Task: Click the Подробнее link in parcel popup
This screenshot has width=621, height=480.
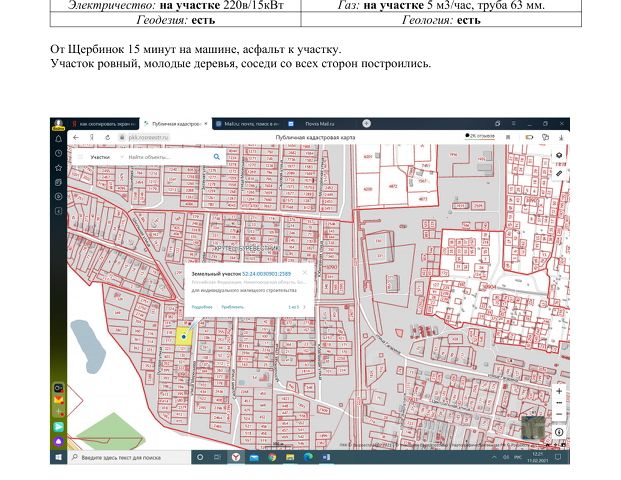Action: (x=201, y=306)
